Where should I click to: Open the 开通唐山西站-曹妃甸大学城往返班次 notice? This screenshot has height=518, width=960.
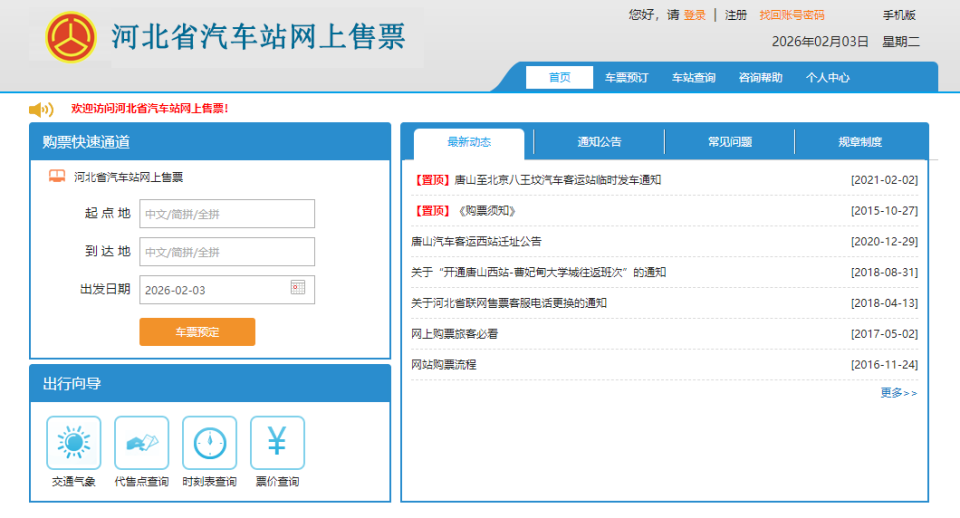point(538,272)
